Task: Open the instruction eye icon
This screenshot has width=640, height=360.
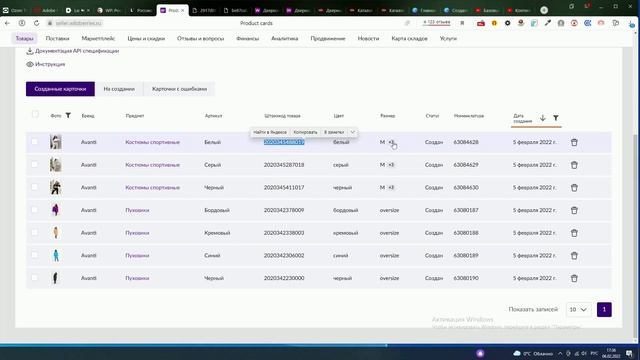Action: [29, 64]
